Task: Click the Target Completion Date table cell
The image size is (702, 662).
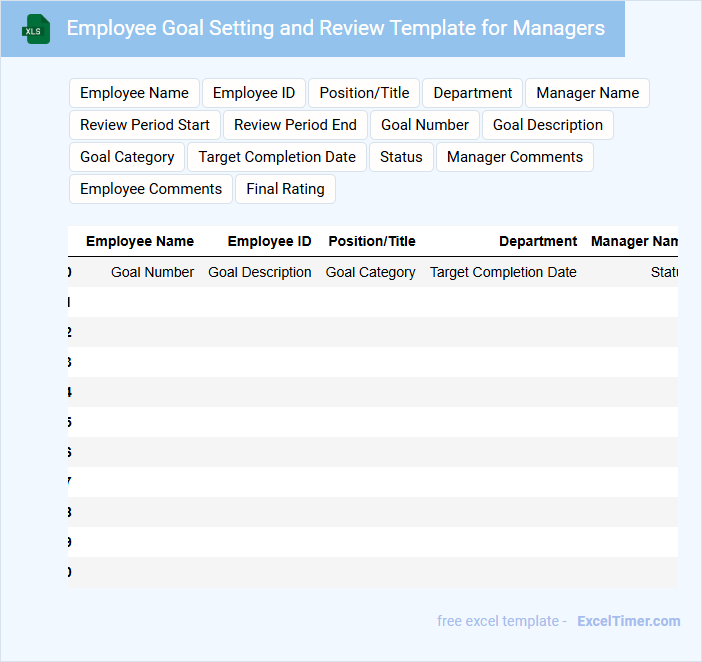Action: click(503, 272)
